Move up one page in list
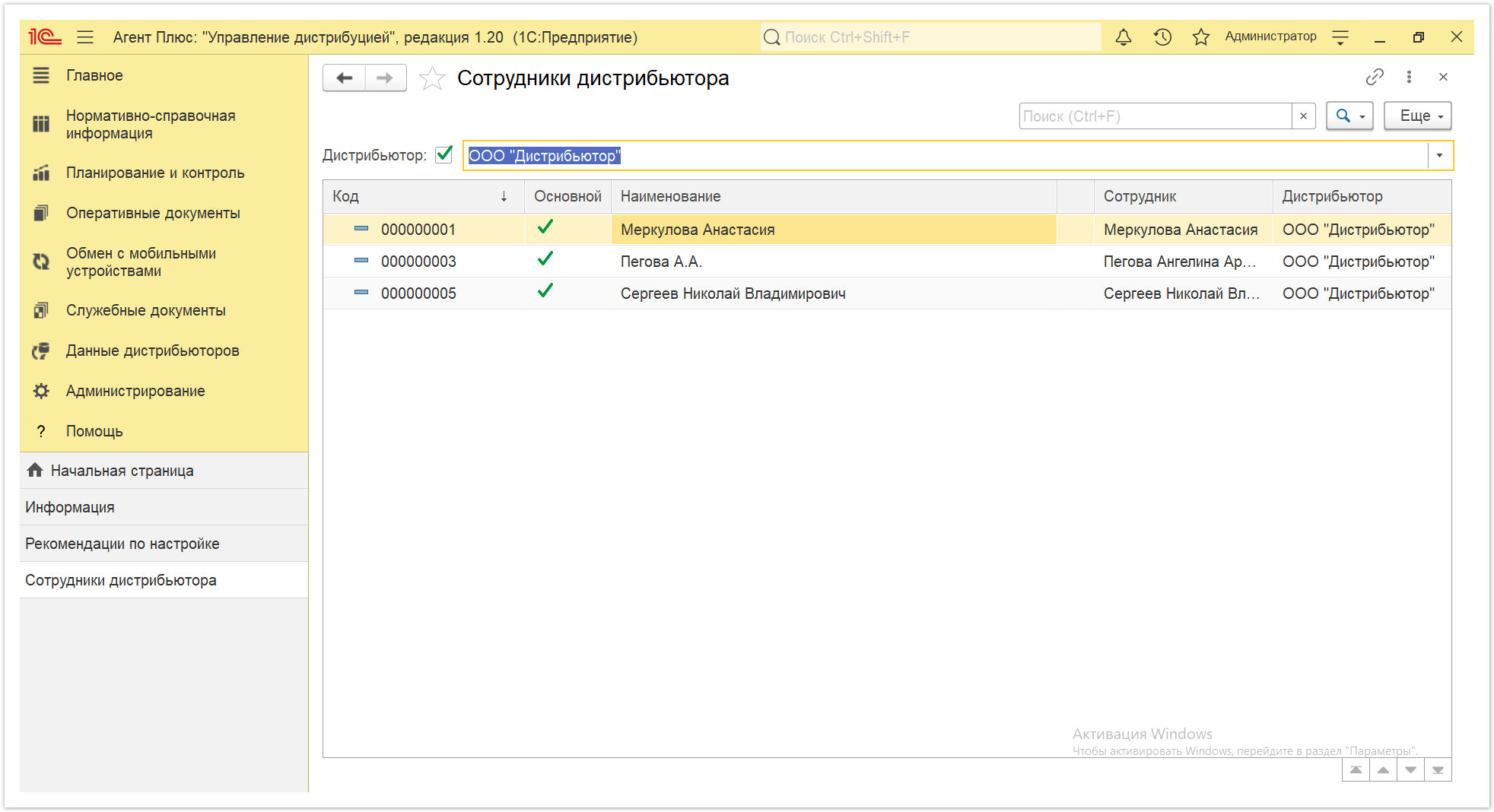The width and height of the screenshot is (1494, 812). (1383, 770)
